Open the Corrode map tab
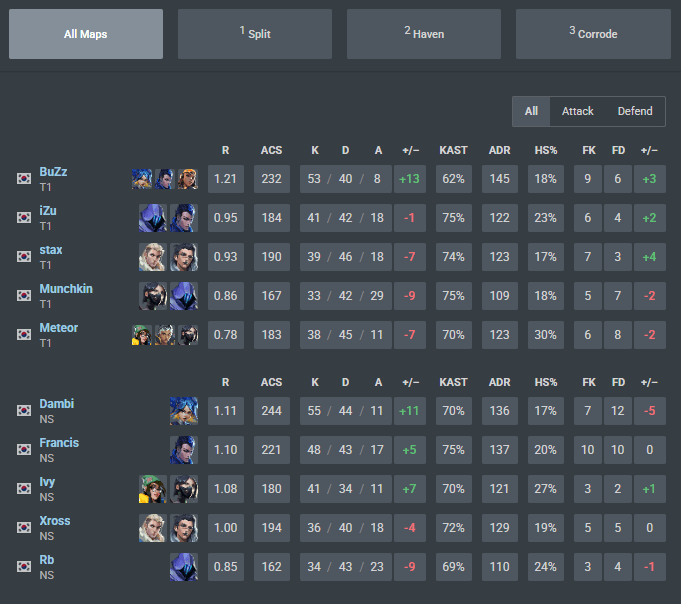This screenshot has width=681, height=604. point(593,34)
